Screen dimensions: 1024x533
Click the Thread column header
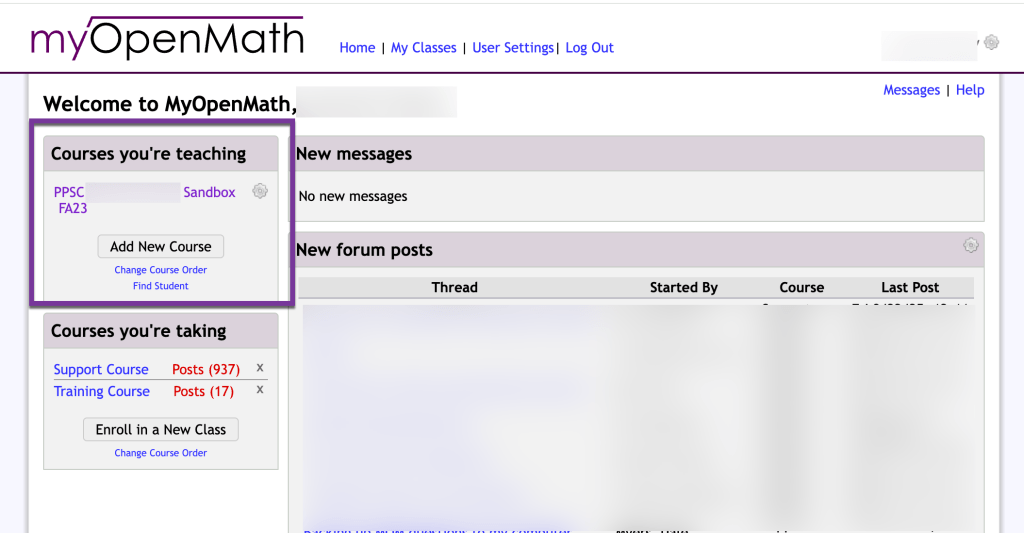click(x=455, y=287)
